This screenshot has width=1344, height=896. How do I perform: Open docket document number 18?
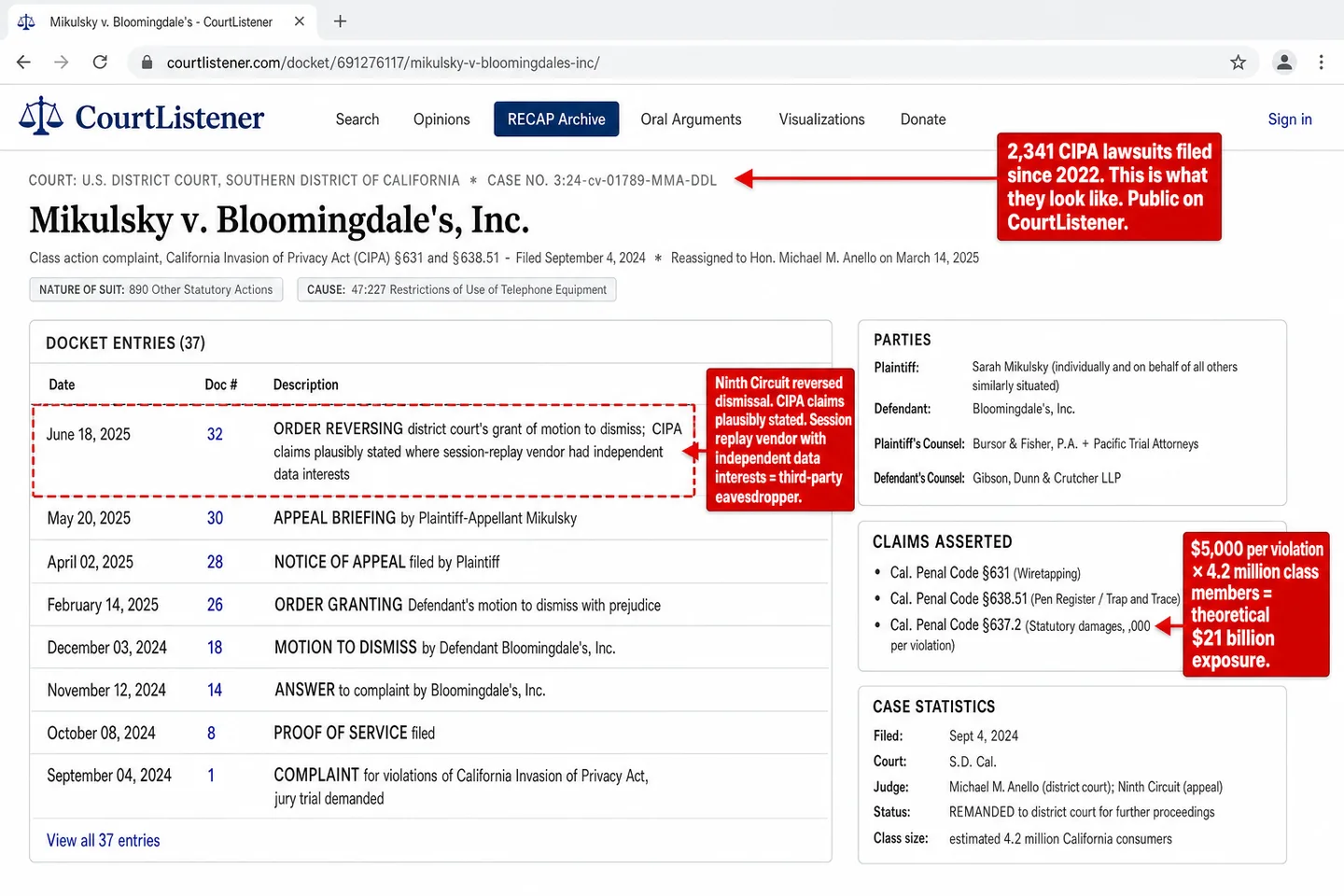[215, 648]
